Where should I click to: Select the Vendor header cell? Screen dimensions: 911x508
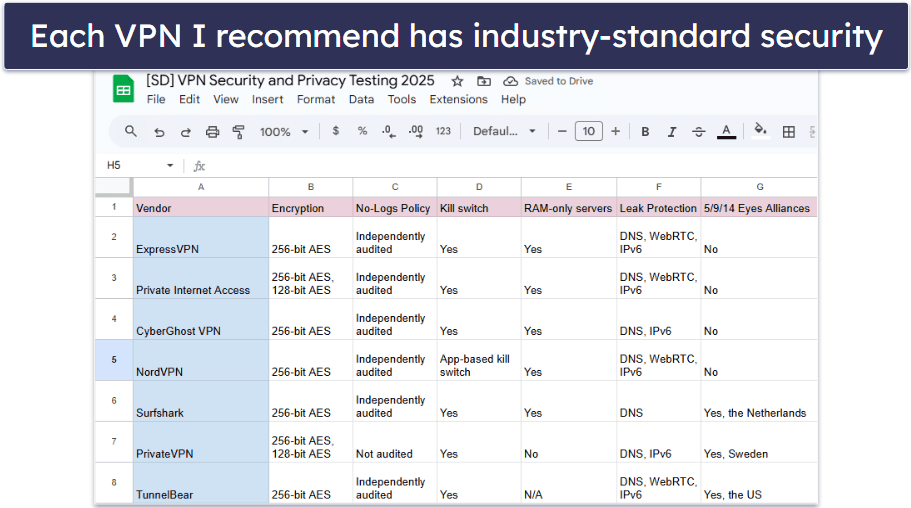pos(201,208)
